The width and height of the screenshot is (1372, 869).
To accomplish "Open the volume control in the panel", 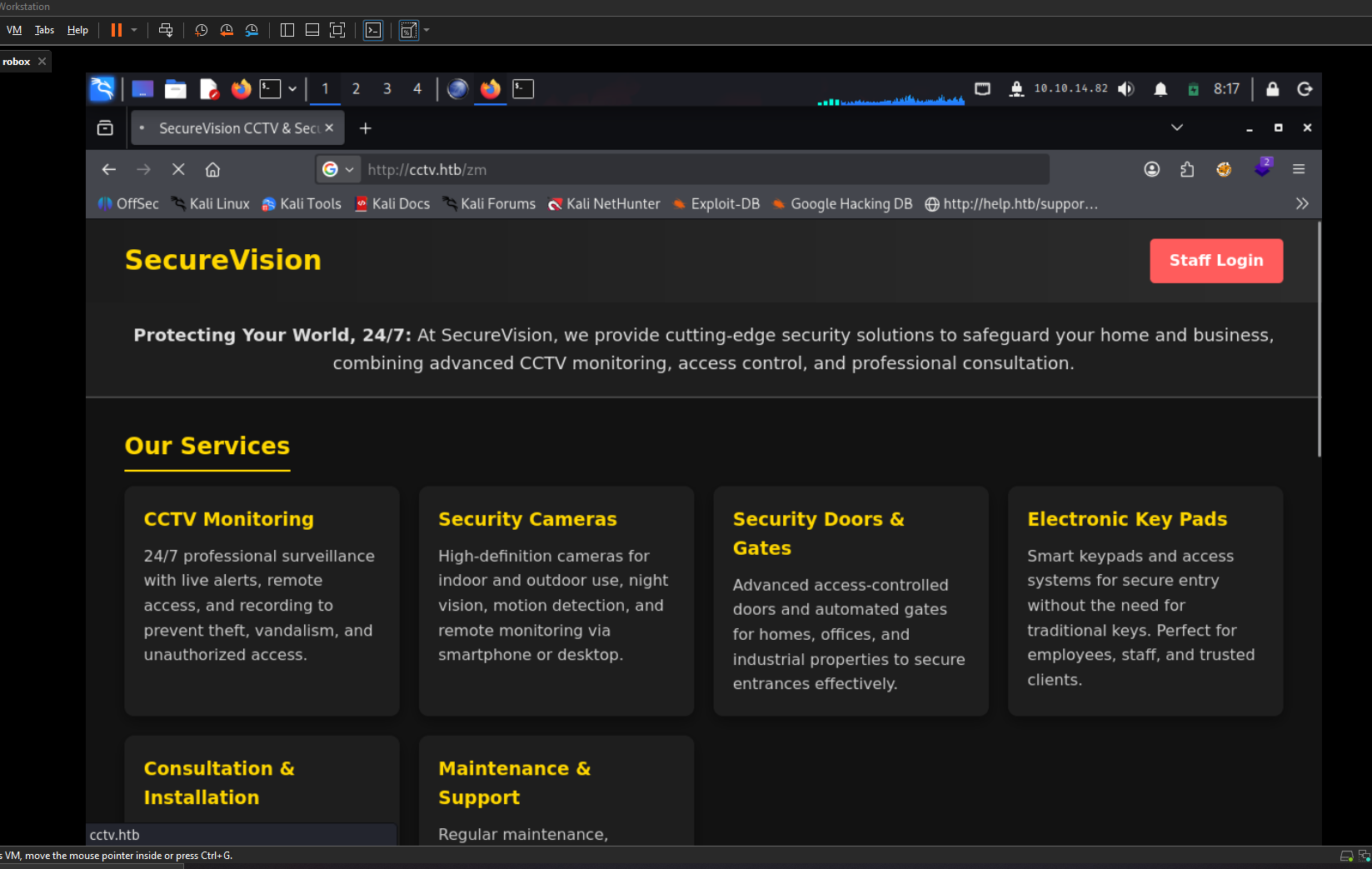I will (1126, 89).
